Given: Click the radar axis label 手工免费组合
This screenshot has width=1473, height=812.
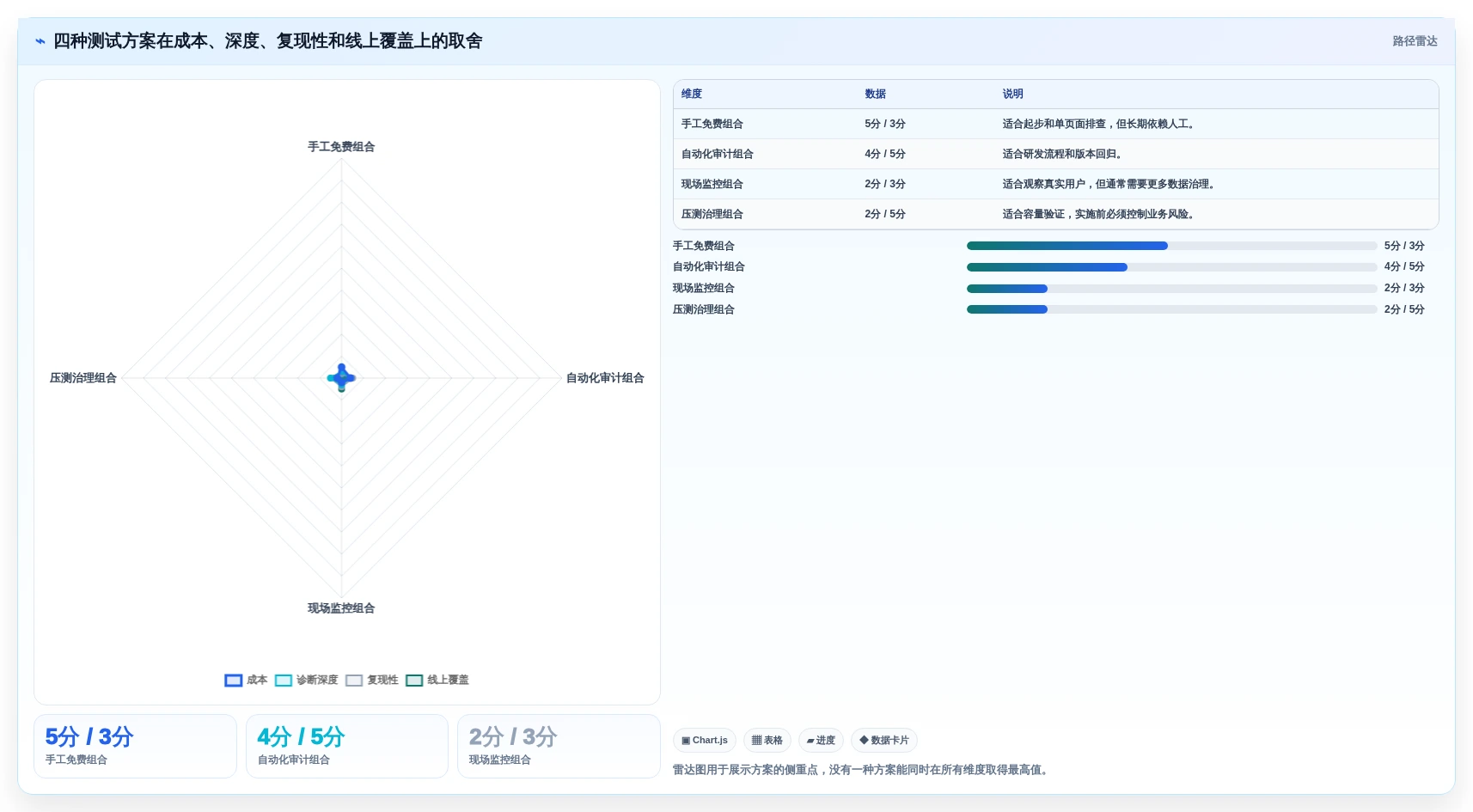Looking at the screenshot, I should 341,147.
